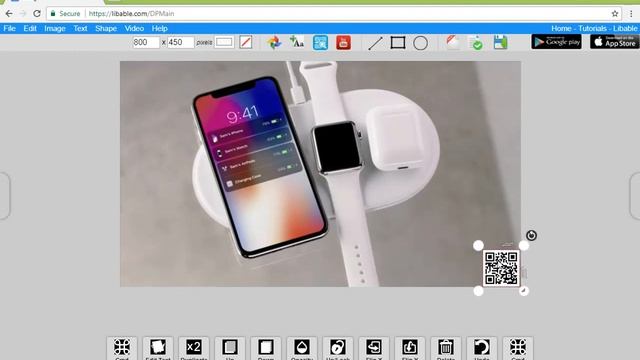Image resolution: width=640 pixels, height=360 pixels.
Task: Click the rotate handle above the QR code
Action: point(531,236)
